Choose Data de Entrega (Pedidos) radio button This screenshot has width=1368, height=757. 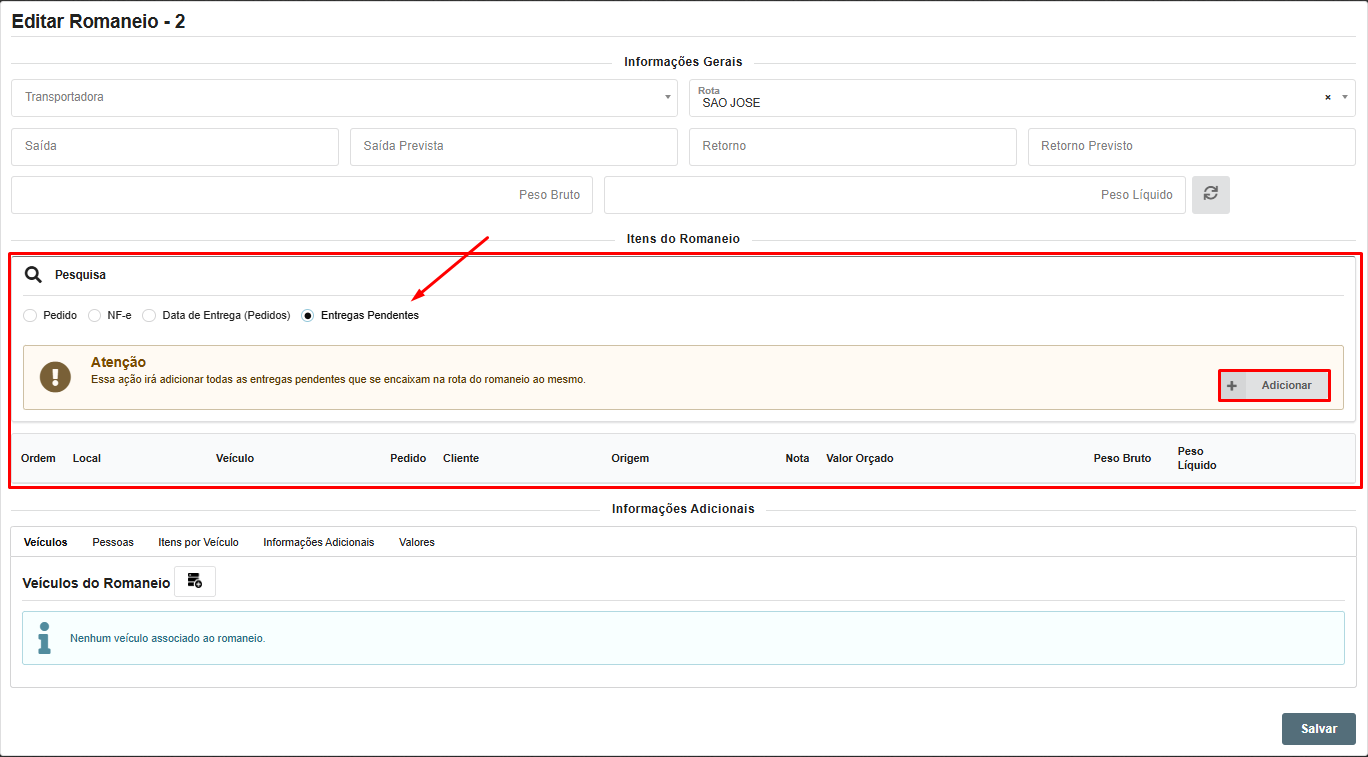(x=149, y=316)
